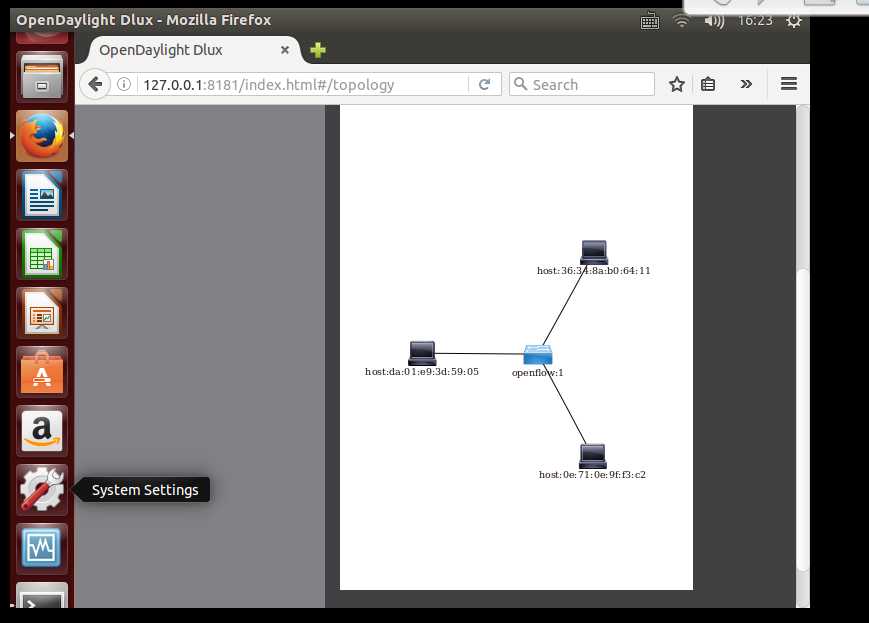The image size is (869, 623).
Task: Close the OpenDaylight Dlux tab
Action: point(285,50)
